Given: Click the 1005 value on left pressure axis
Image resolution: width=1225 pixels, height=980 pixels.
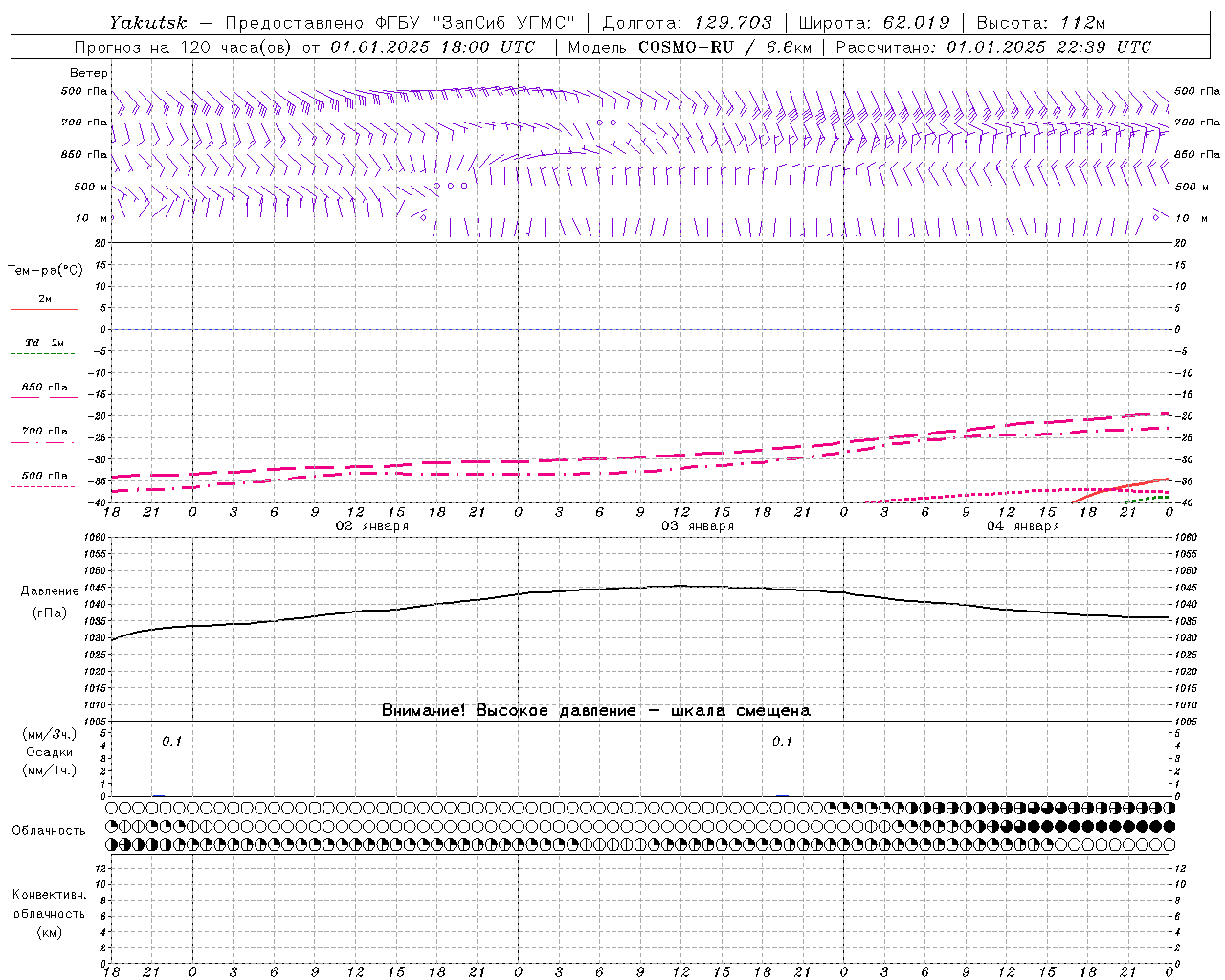Looking at the screenshot, I should pyautogui.click(x=94, y=721).
